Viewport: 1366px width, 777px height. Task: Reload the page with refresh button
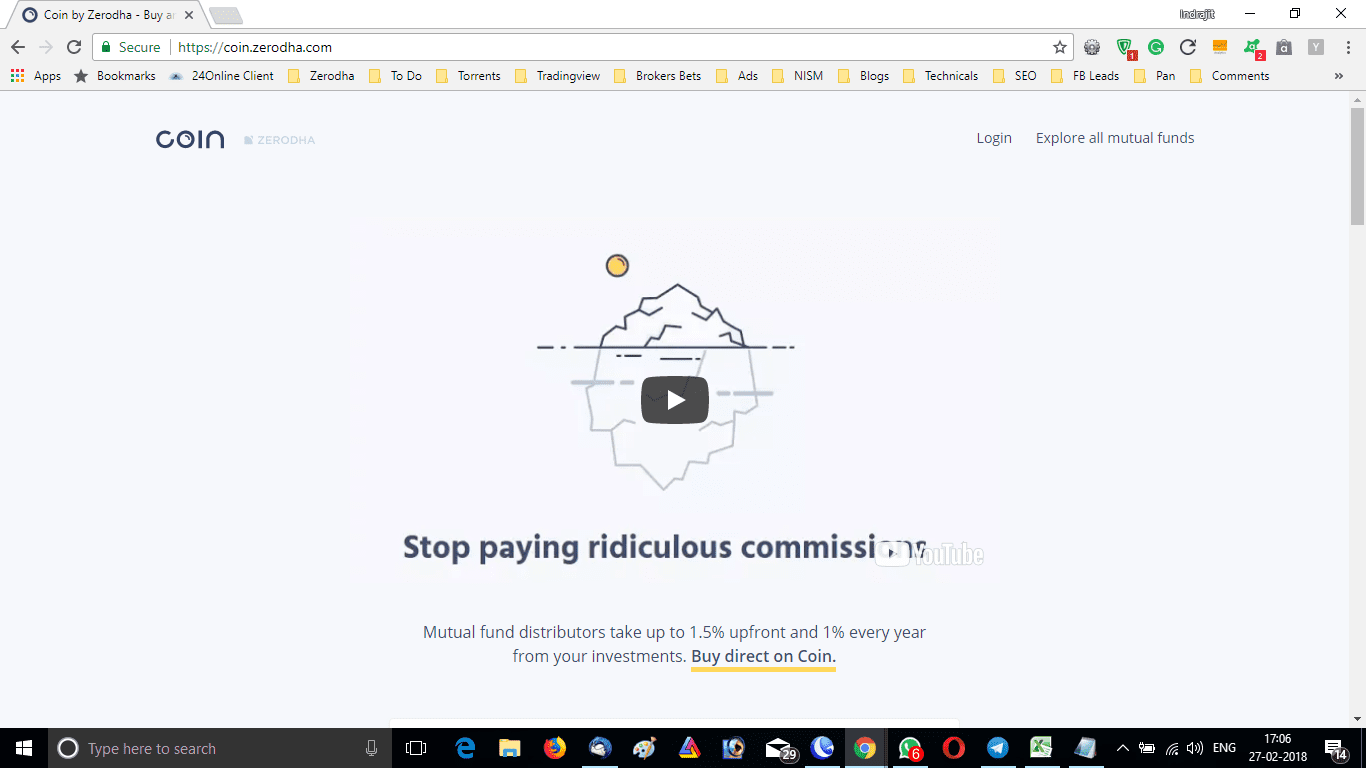[73, 47]
